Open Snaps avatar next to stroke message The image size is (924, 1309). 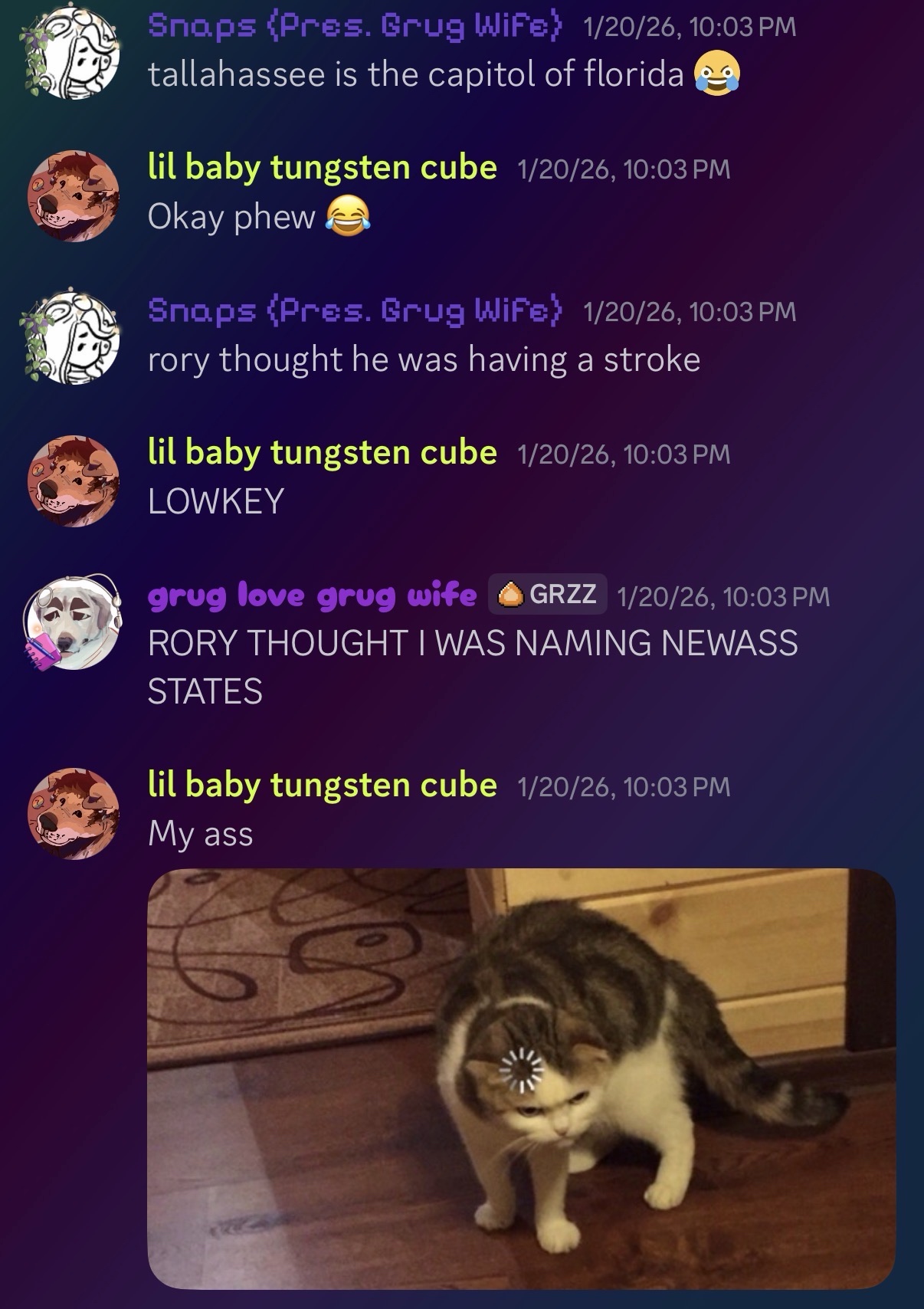tap(72, 337)
